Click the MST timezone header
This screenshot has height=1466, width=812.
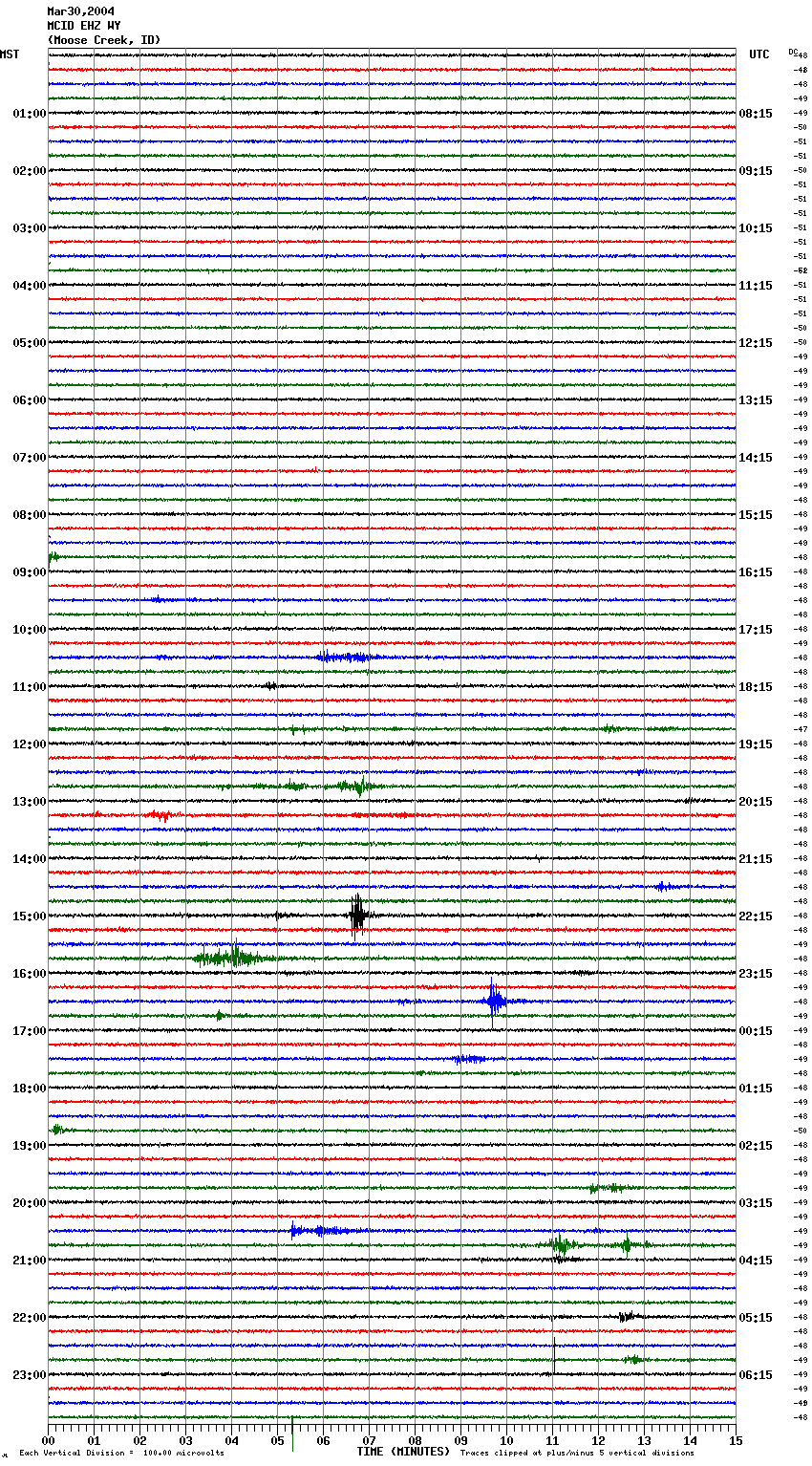[x=10, y=54]
